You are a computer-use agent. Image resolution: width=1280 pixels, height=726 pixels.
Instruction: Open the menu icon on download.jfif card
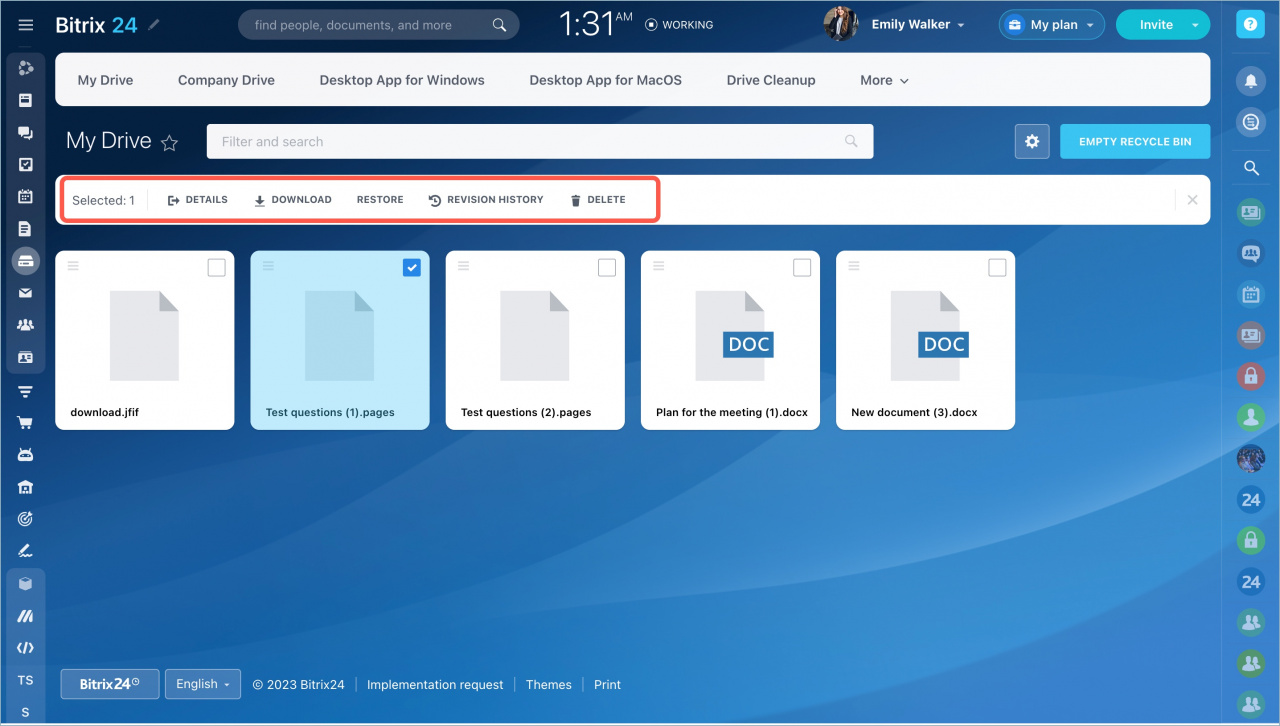[x=73, y=266]
